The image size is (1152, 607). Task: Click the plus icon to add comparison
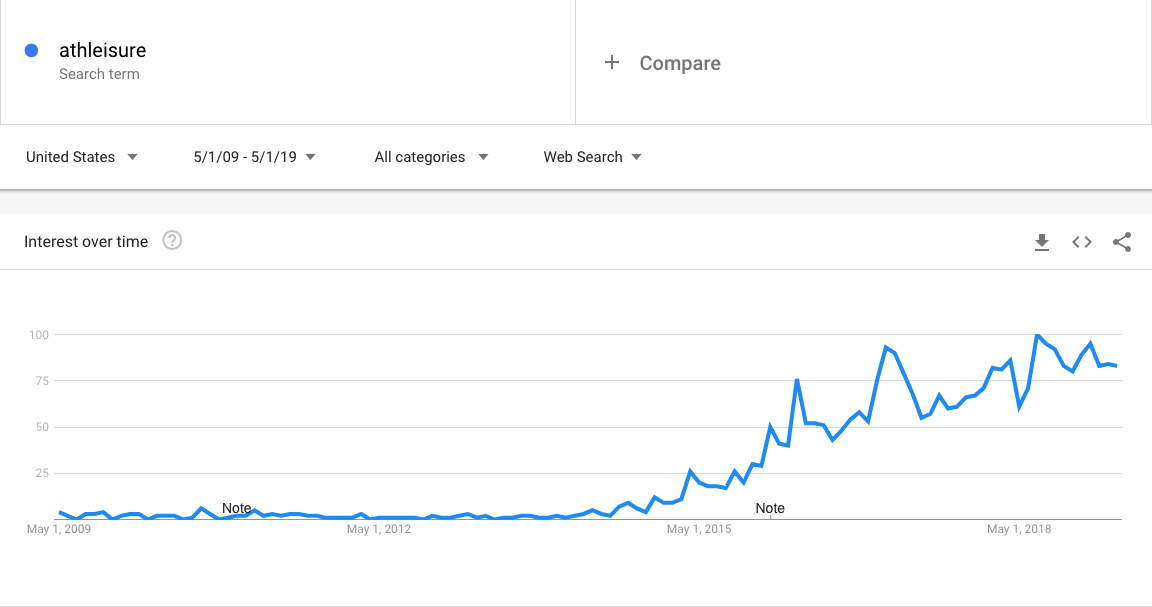click(612, 63)
